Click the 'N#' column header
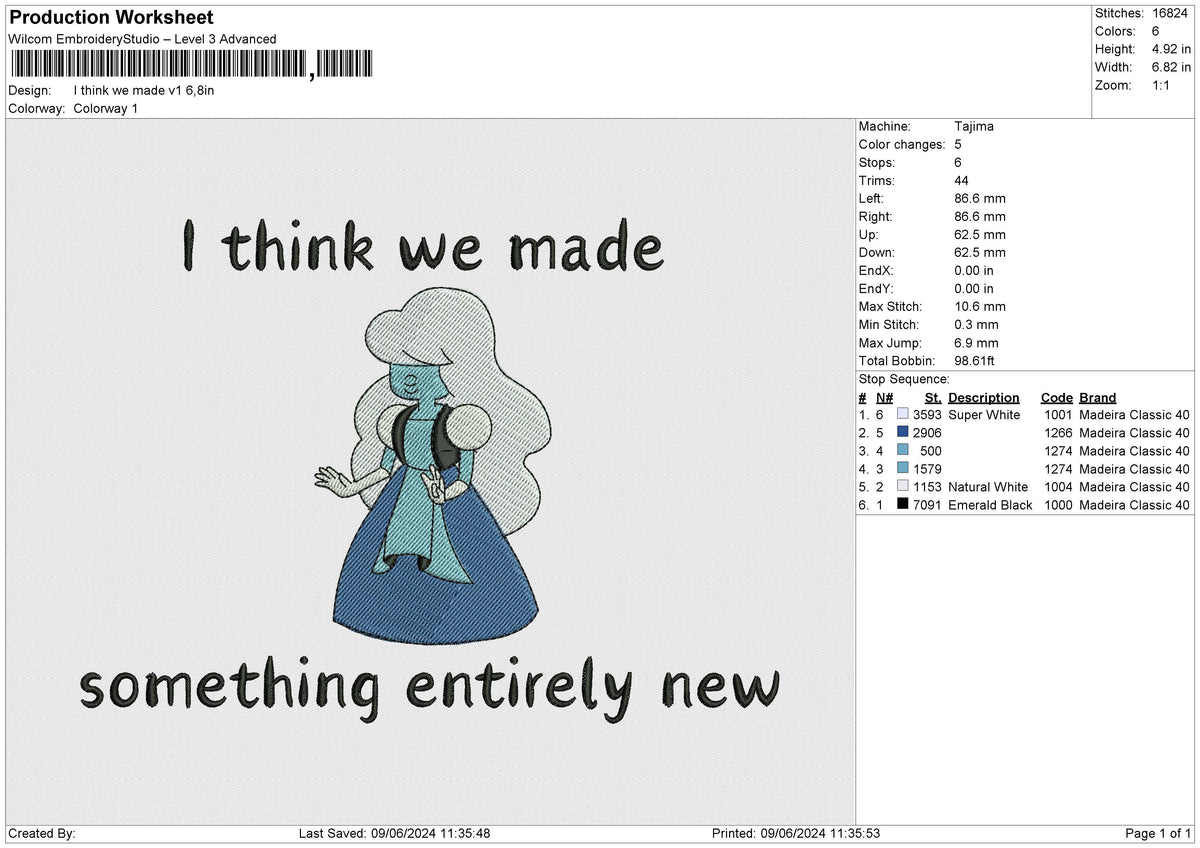 pyautogui.click(x=884, y=398)
